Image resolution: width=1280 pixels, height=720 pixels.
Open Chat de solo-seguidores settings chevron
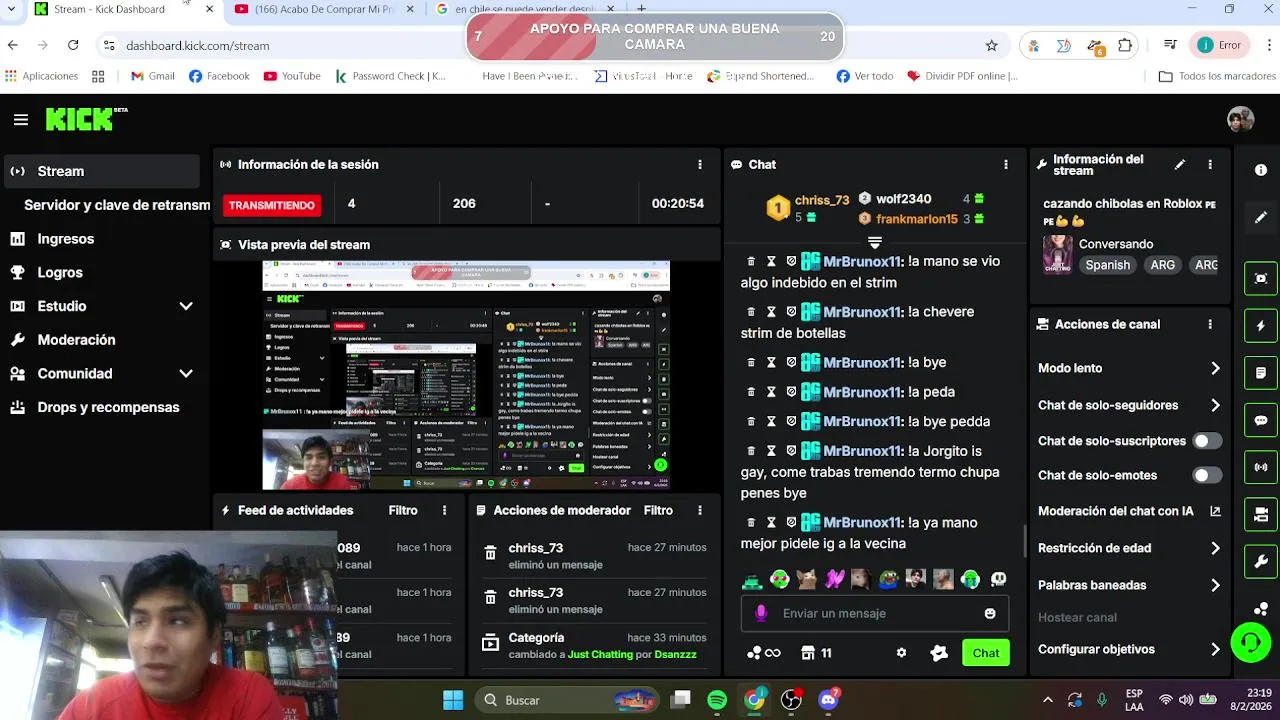(x=1215, y=405)
